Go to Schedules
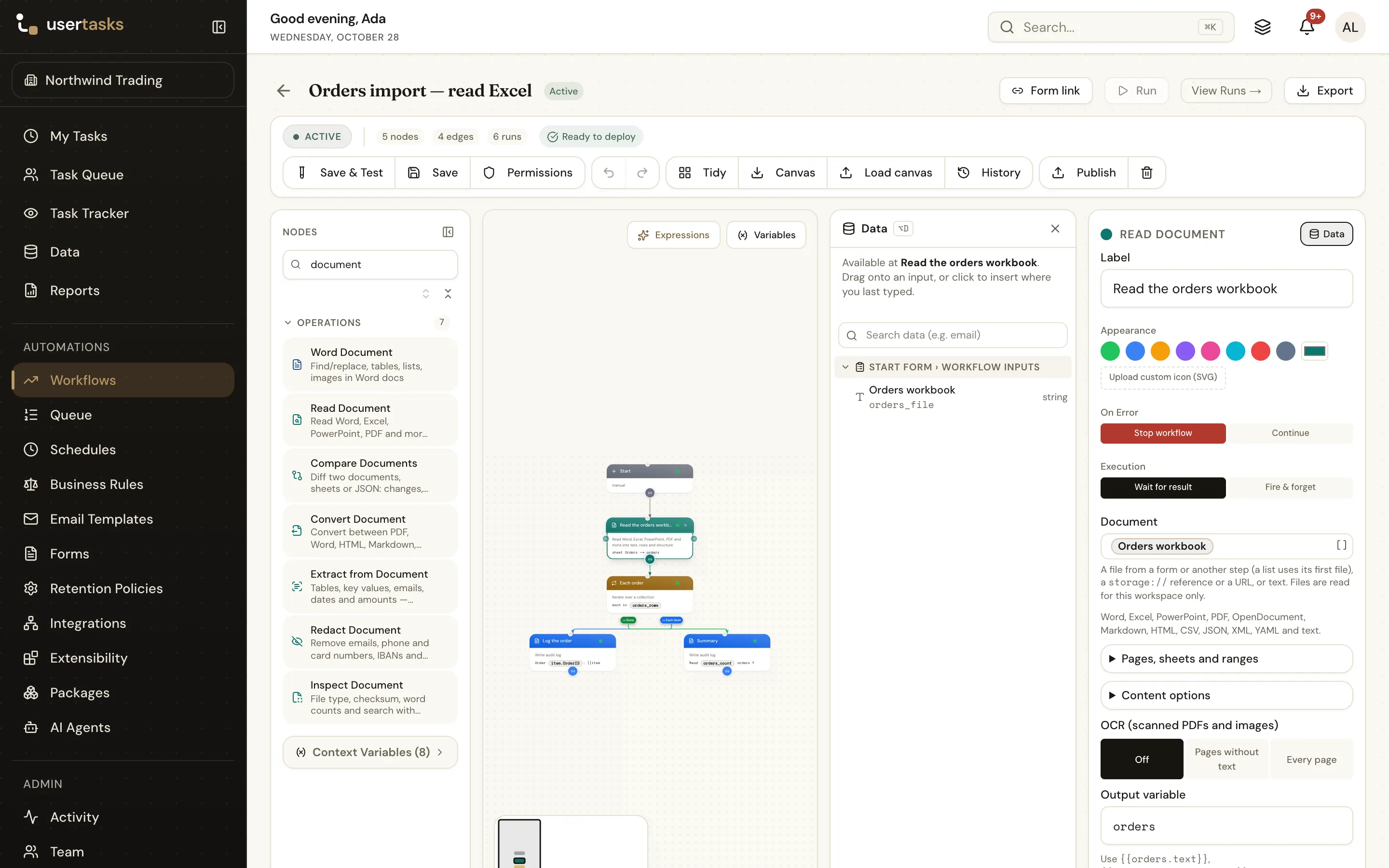Image resolution: width=1389 pixels, height=868 pixels. pos(123,449)
